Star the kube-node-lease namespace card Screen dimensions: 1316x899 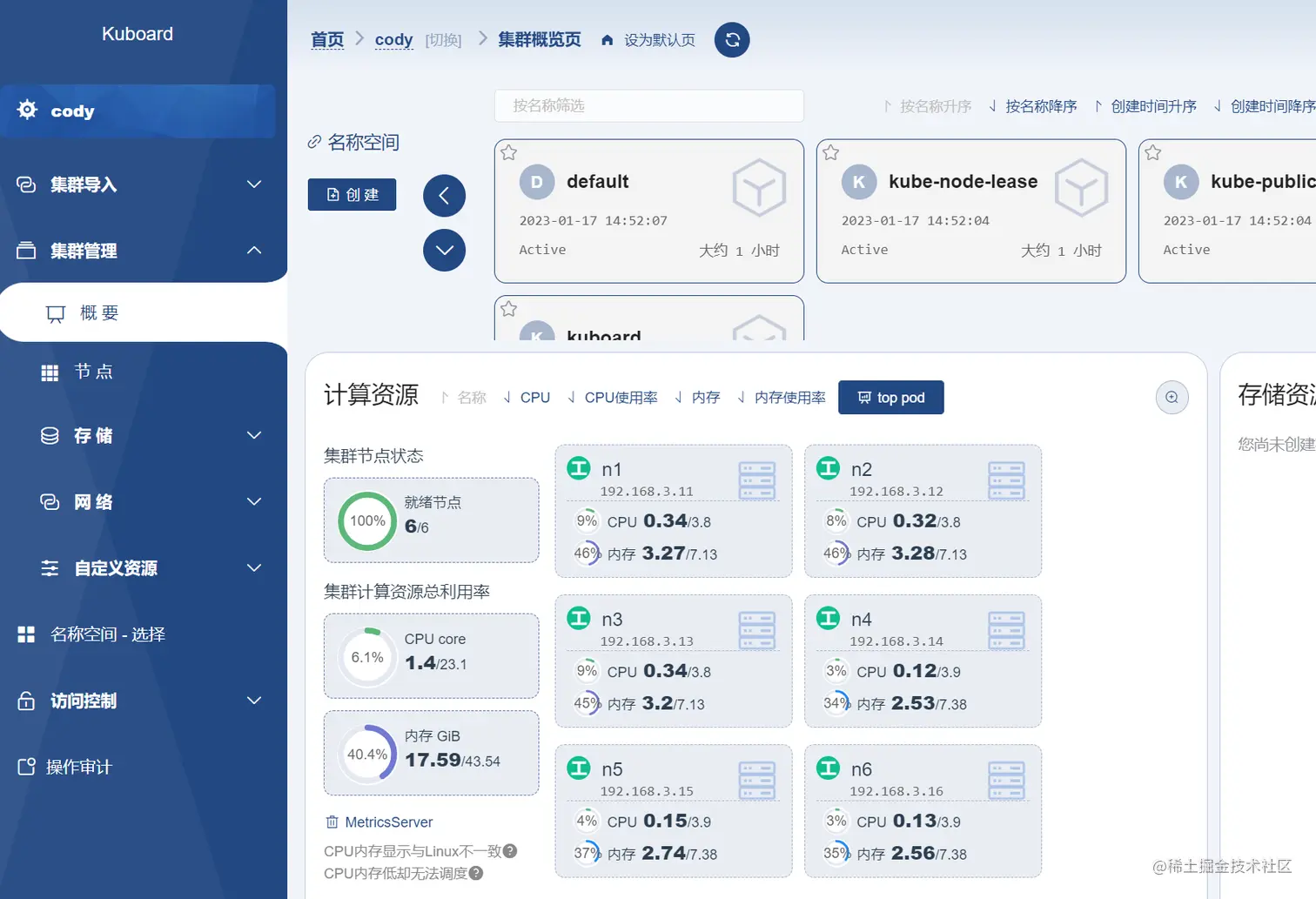(831, 153)
